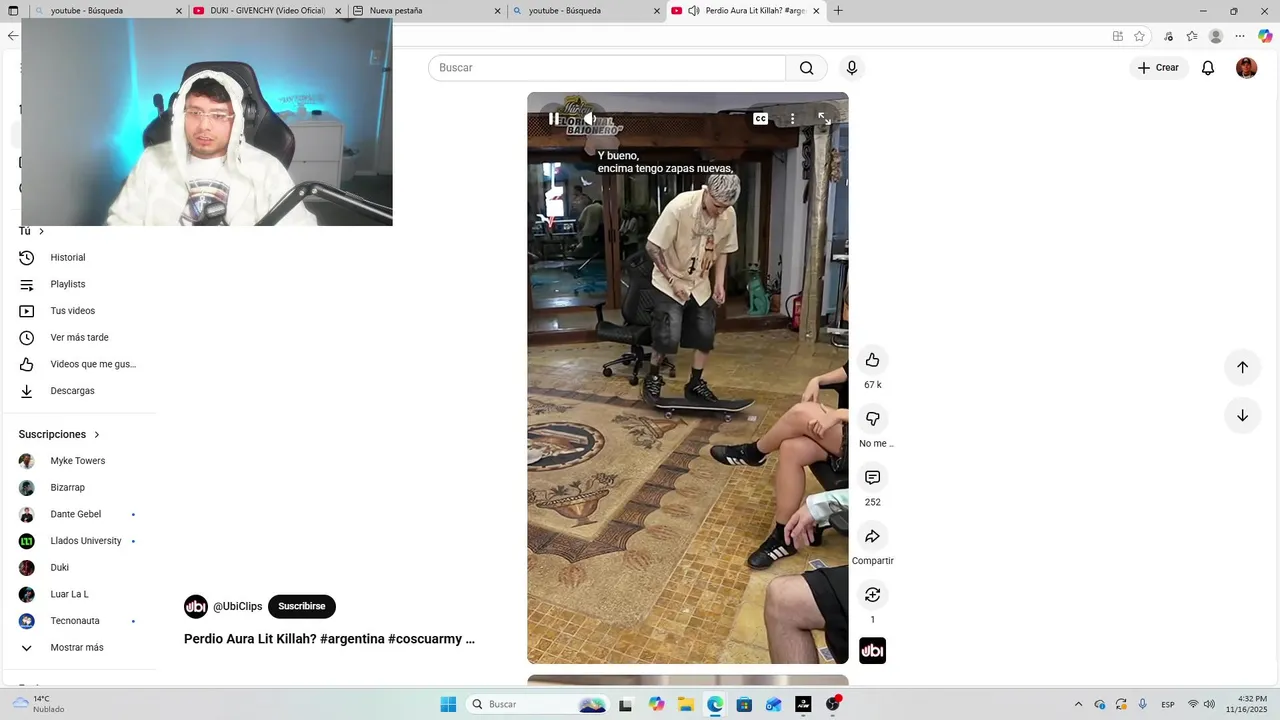Start voice search with the microphone icon

point(851,68)
